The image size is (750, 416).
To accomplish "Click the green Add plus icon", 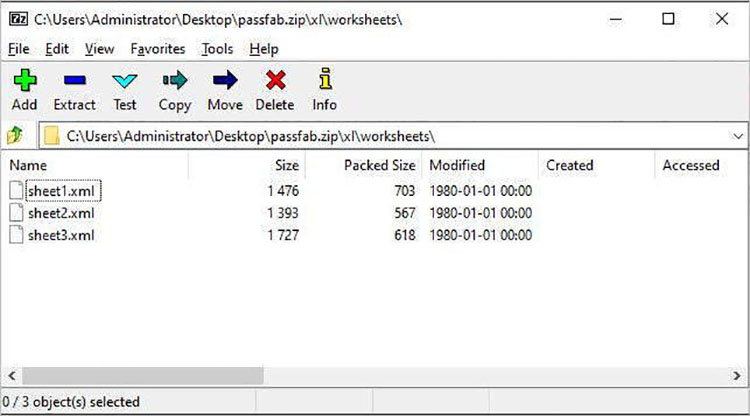I will pyautogui.click(x=25, y=80).
